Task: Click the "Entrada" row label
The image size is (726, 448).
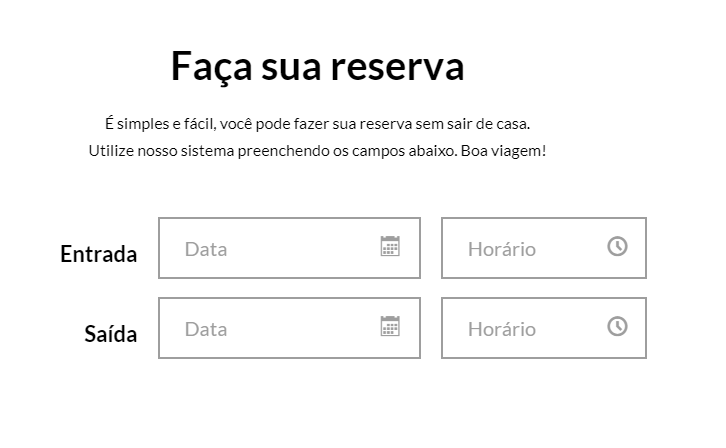Action: [98, 254]
